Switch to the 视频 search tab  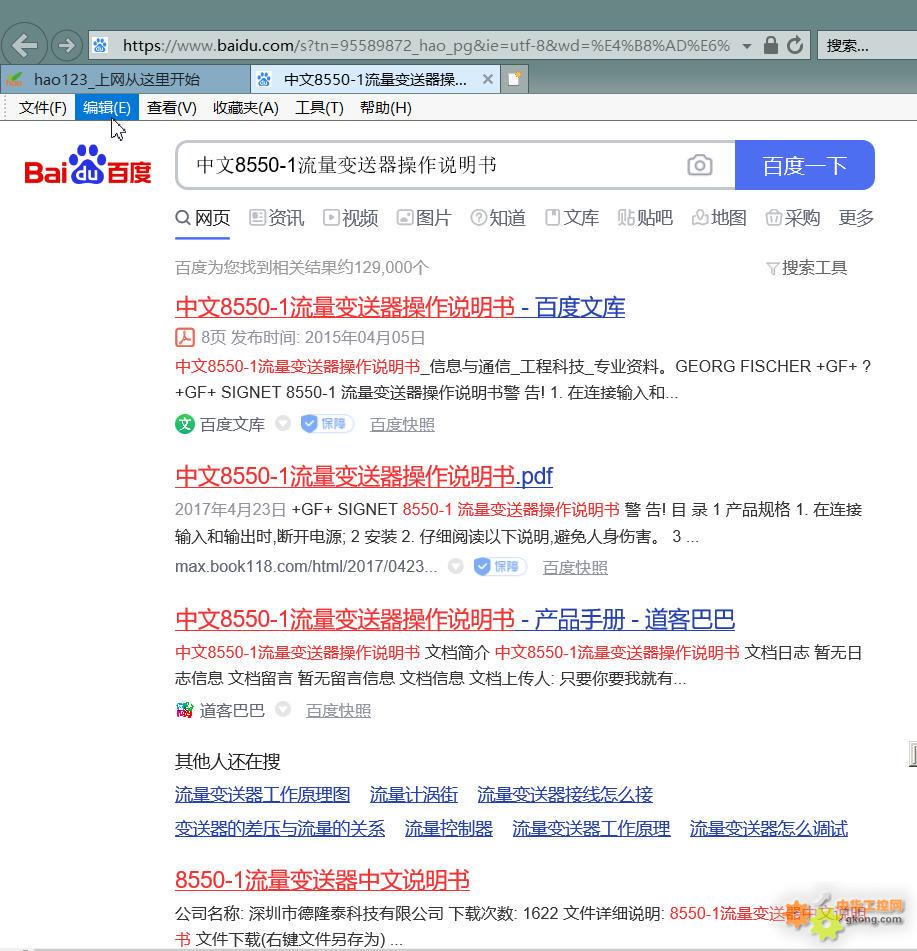click(x=351, y=218)
